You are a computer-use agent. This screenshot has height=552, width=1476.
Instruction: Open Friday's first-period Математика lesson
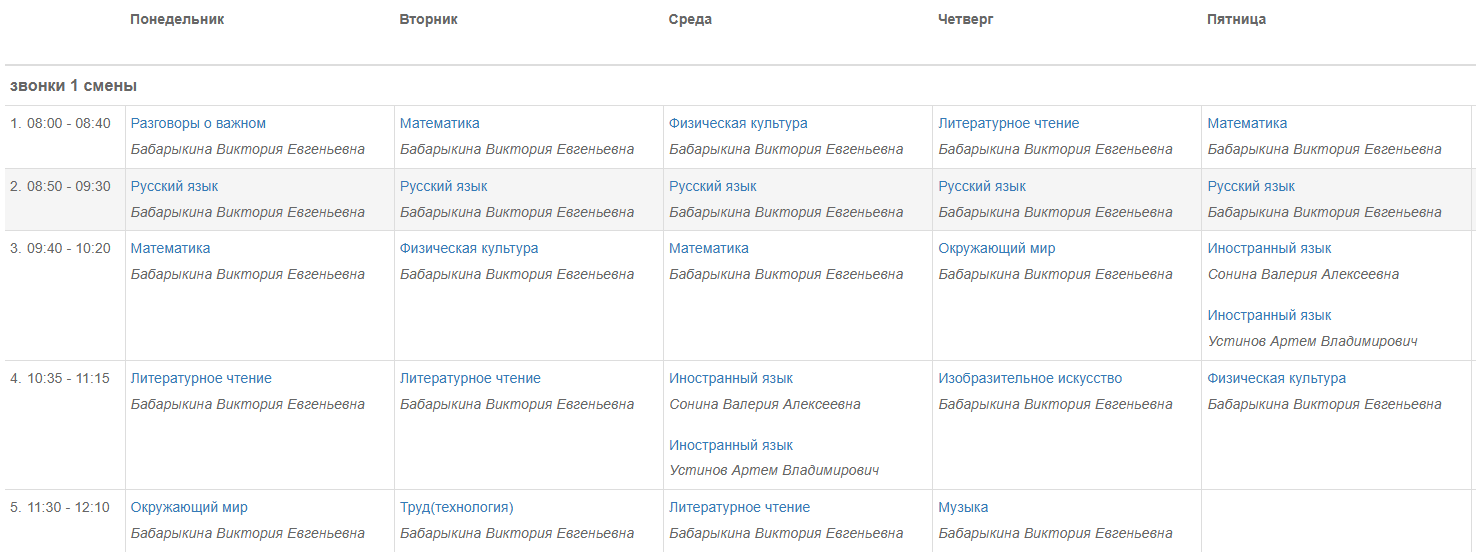click(1247, 123)
